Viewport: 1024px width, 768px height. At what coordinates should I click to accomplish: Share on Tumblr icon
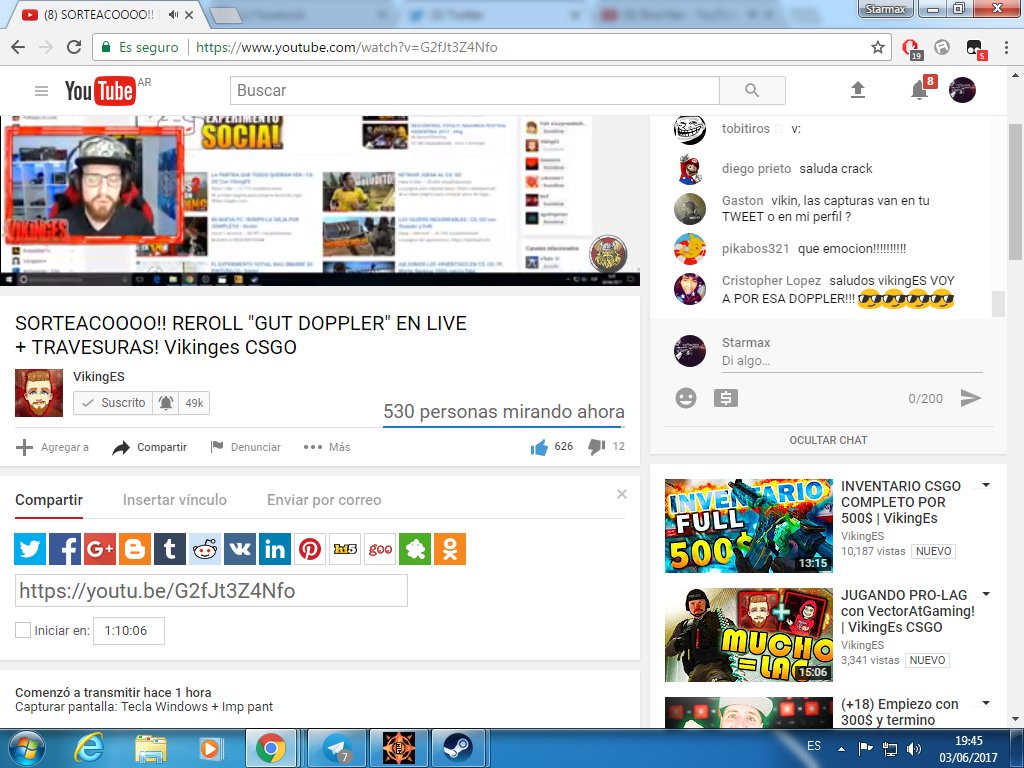[170, 549]
